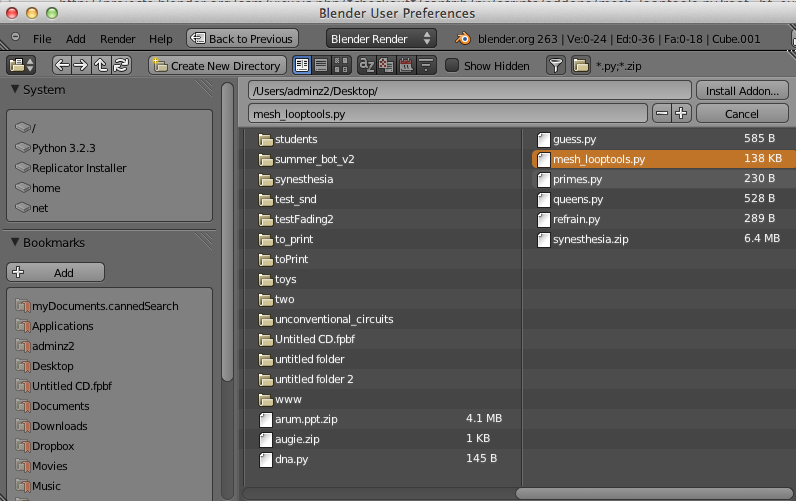Open Desktop bookmark

coord(109,366)
